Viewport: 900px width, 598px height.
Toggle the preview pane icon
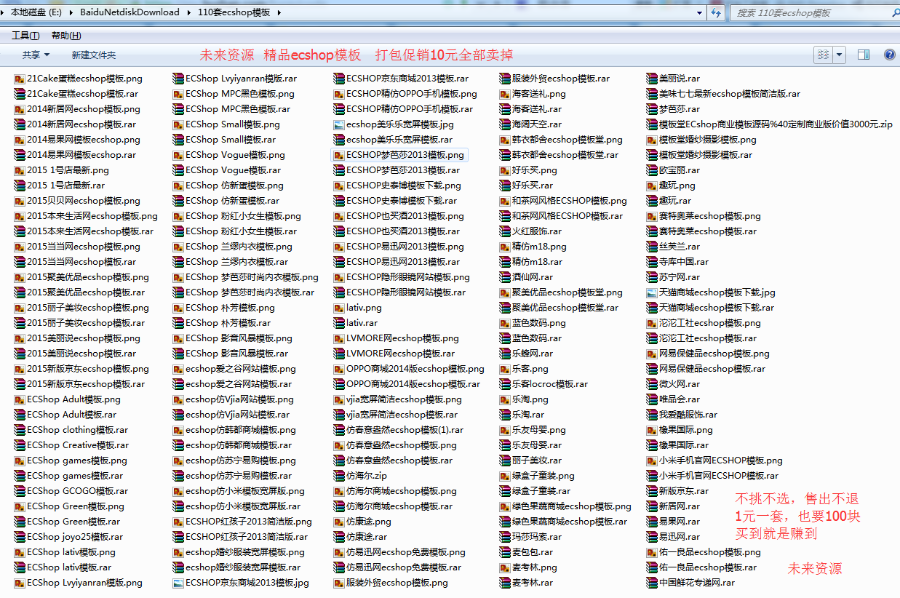[863, 55]
